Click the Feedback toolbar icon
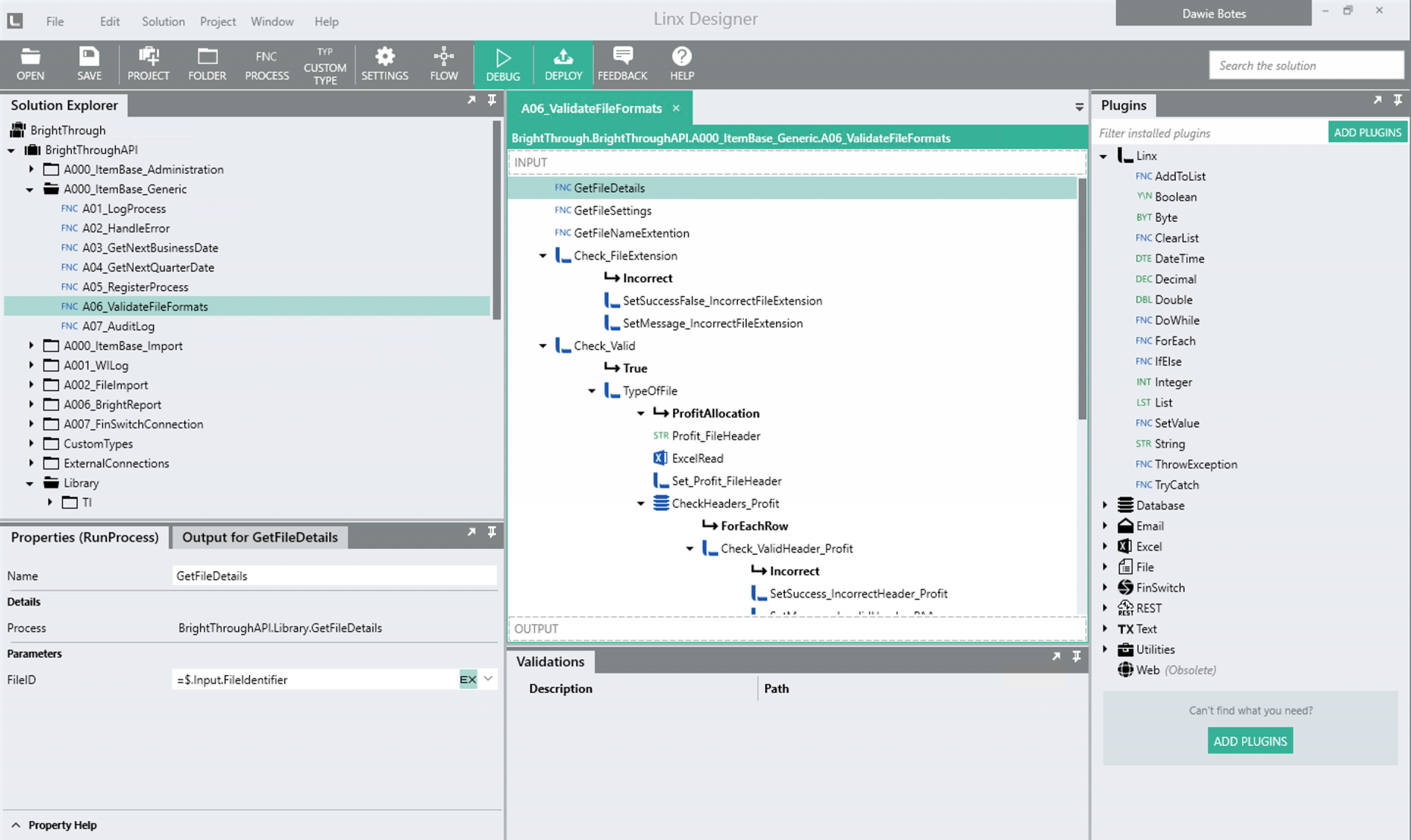Screen dimensions: 1411x840 [622, 64]
